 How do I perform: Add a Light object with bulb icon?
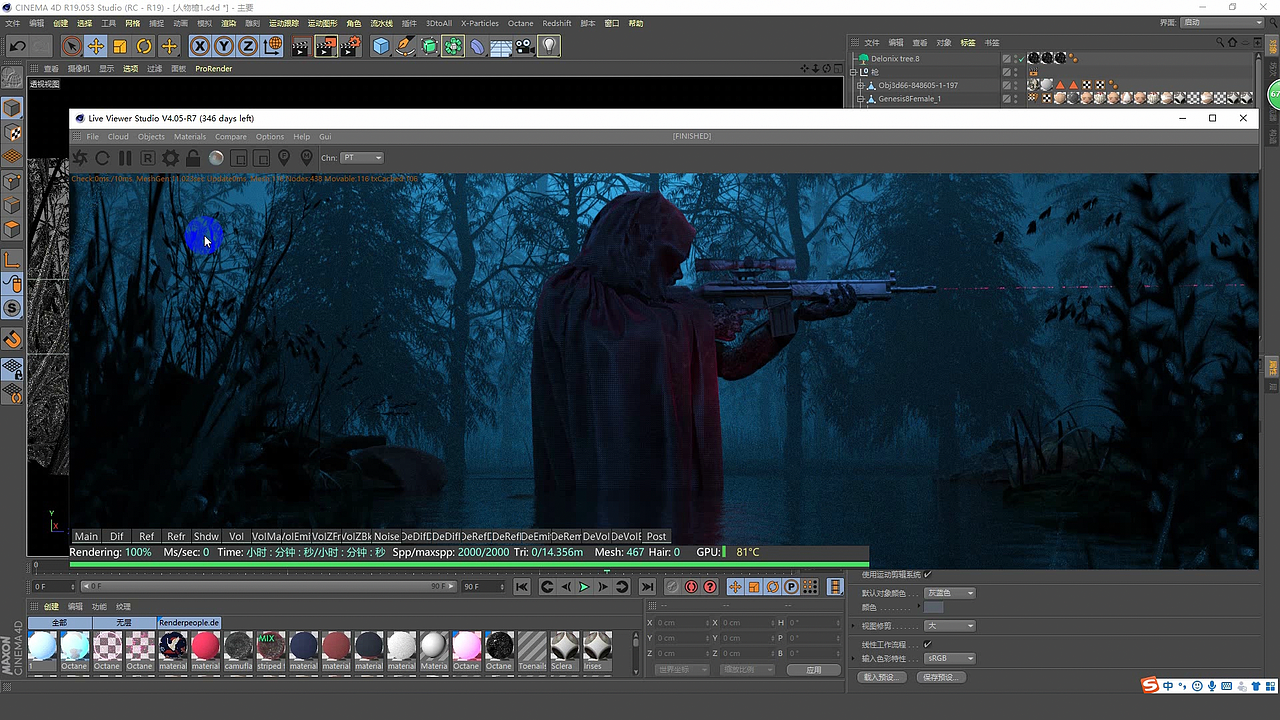tap(549, 46)
